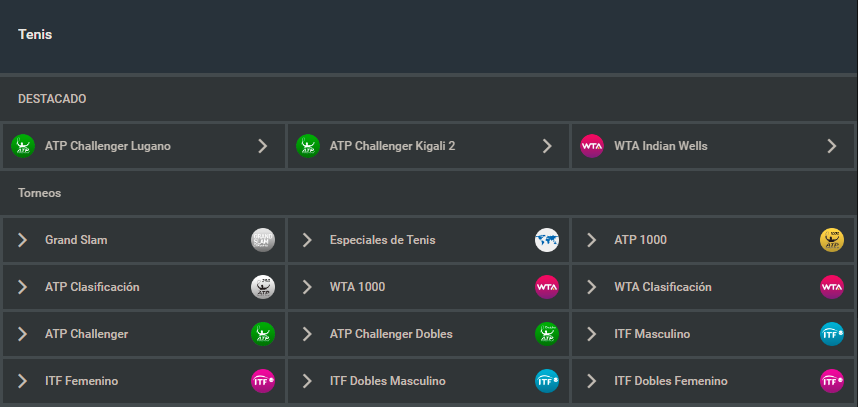Click the green ATP icon beside Challenger Kigali 2
This screenshot has height=407, width=858.
(x=308, y=146)
